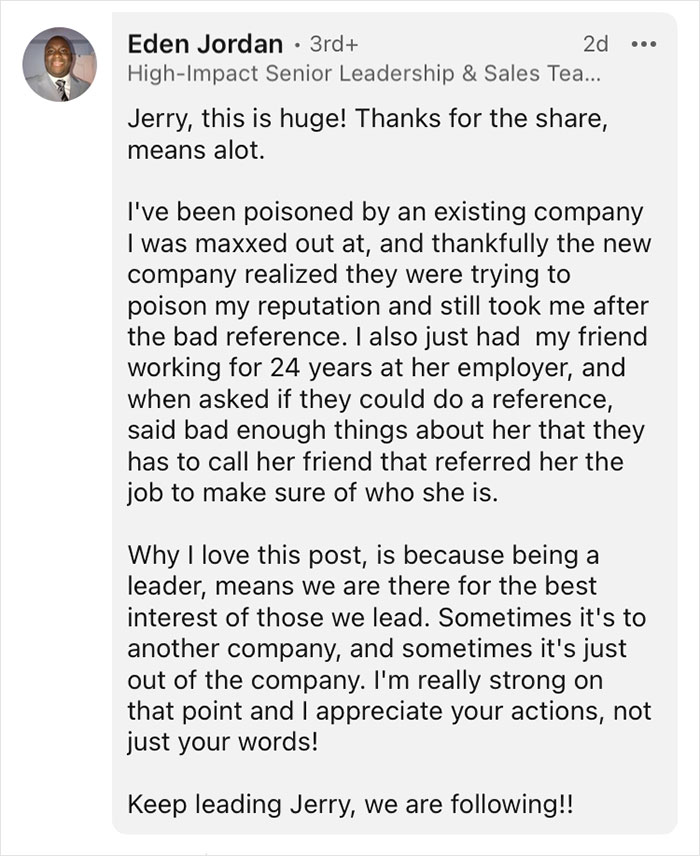Click the 2d comment timestamp
This screenshot has height=856, width=700.
coord(594,45)
